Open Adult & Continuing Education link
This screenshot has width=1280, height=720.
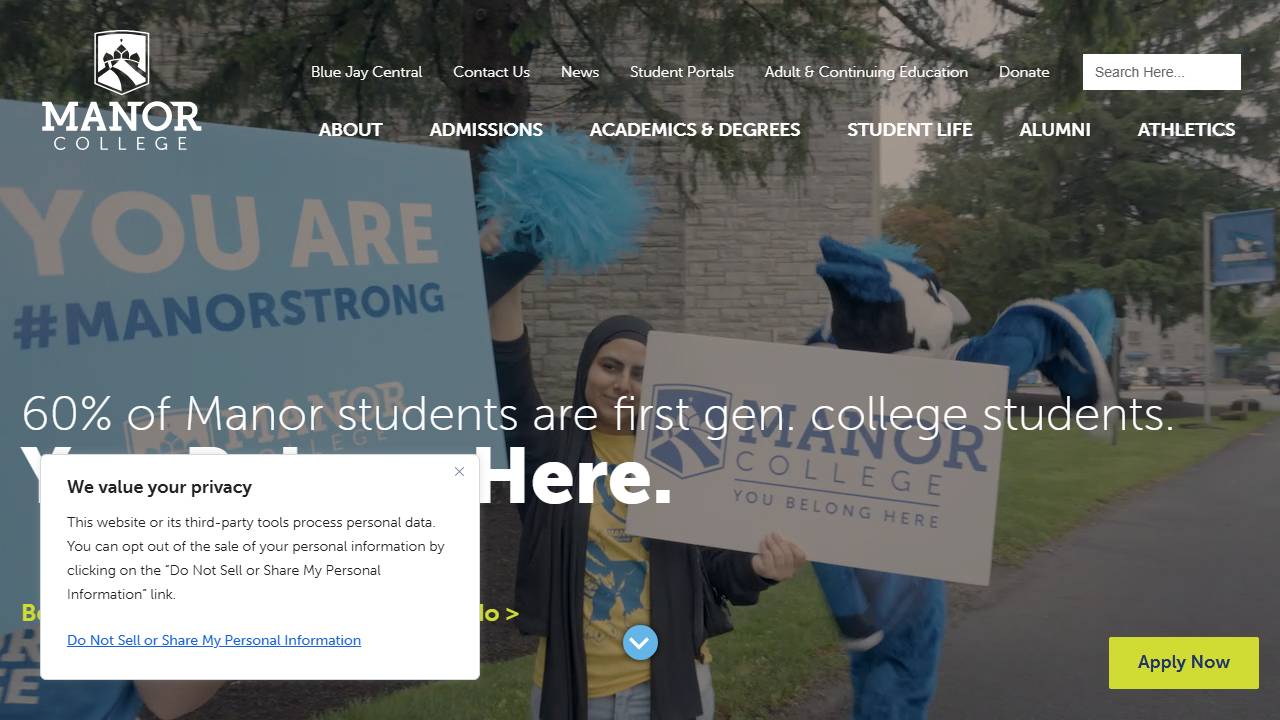pos(866,72)
